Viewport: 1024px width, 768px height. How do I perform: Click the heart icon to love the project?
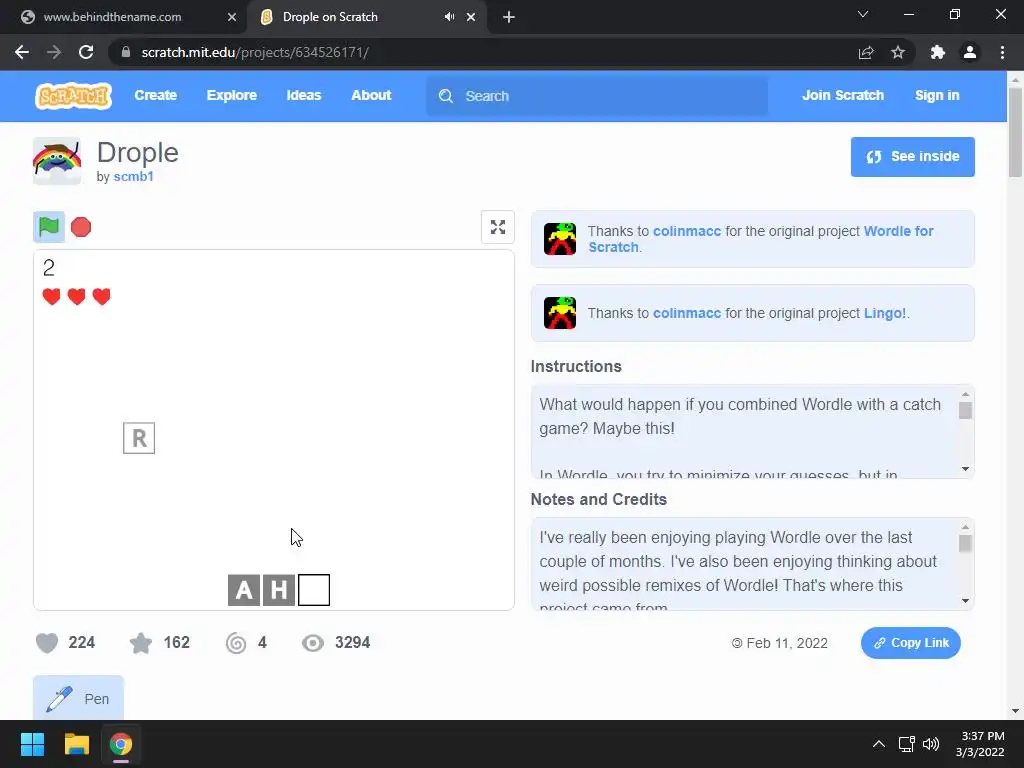[47, 643]
